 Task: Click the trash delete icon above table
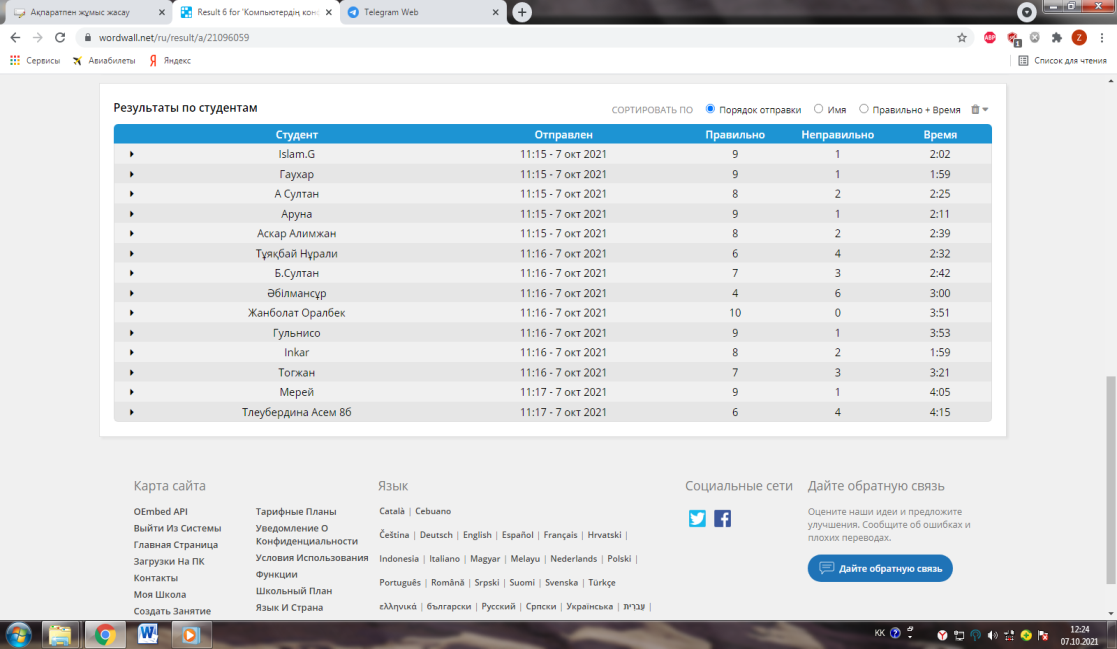[x=975, y=109]
